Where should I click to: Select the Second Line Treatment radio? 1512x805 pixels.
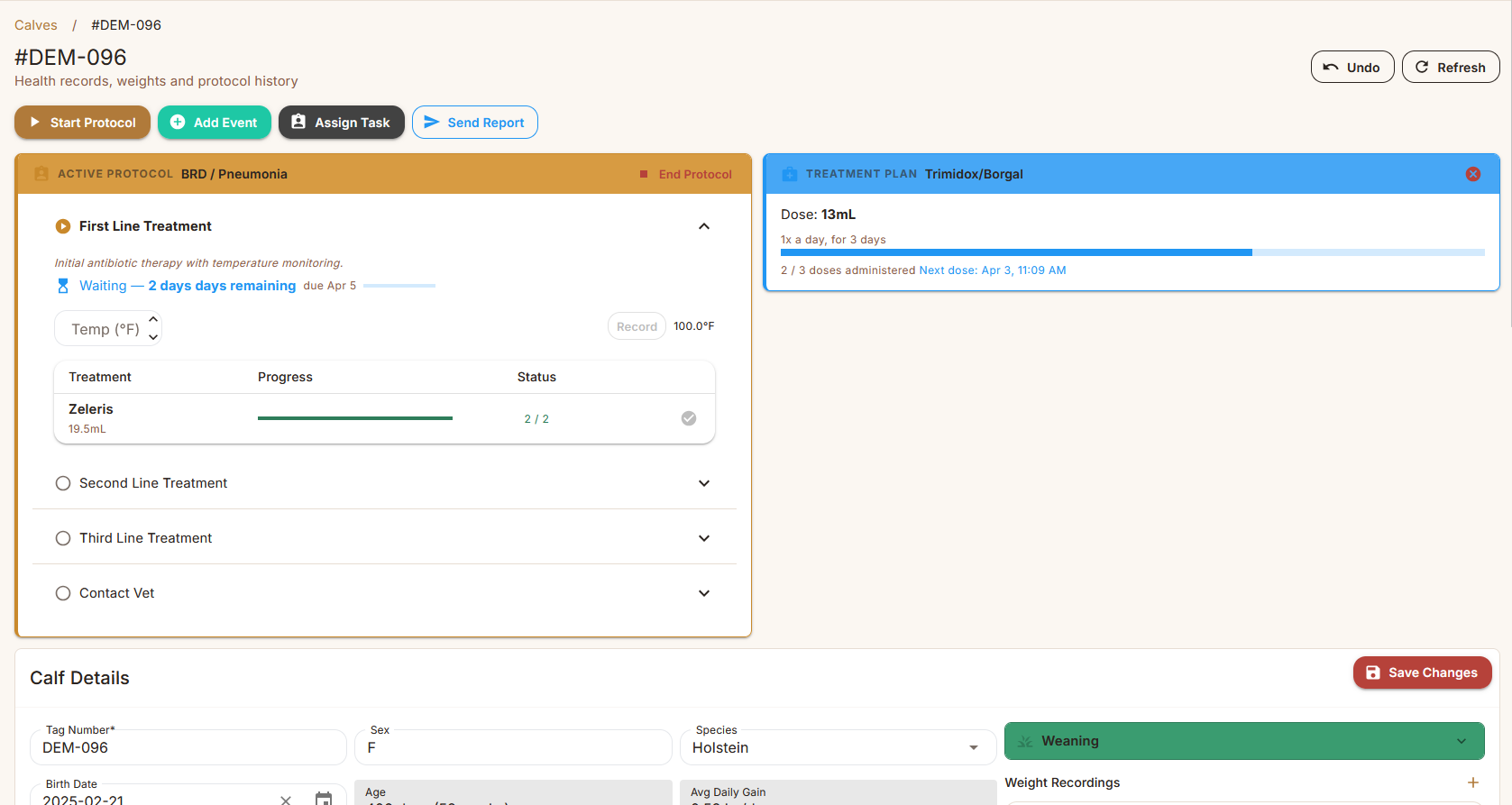(63, 483)
